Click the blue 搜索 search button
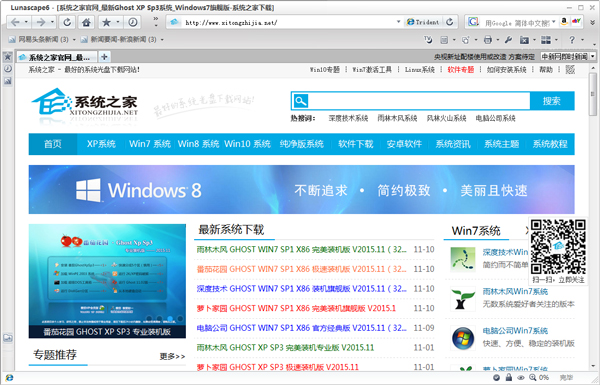600x385 pixels. (552, 101)
